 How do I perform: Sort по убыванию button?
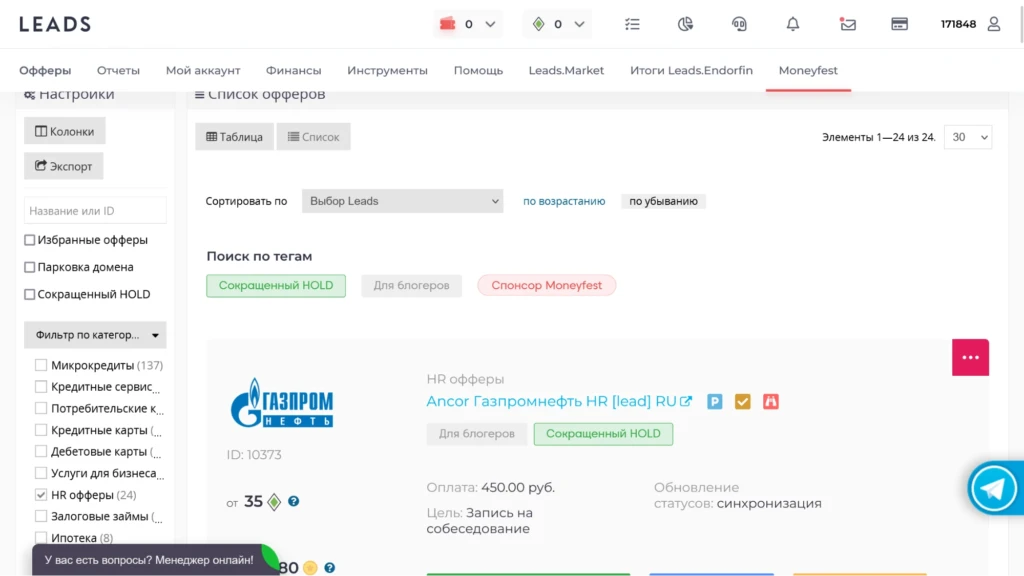[x=664, y=201]
